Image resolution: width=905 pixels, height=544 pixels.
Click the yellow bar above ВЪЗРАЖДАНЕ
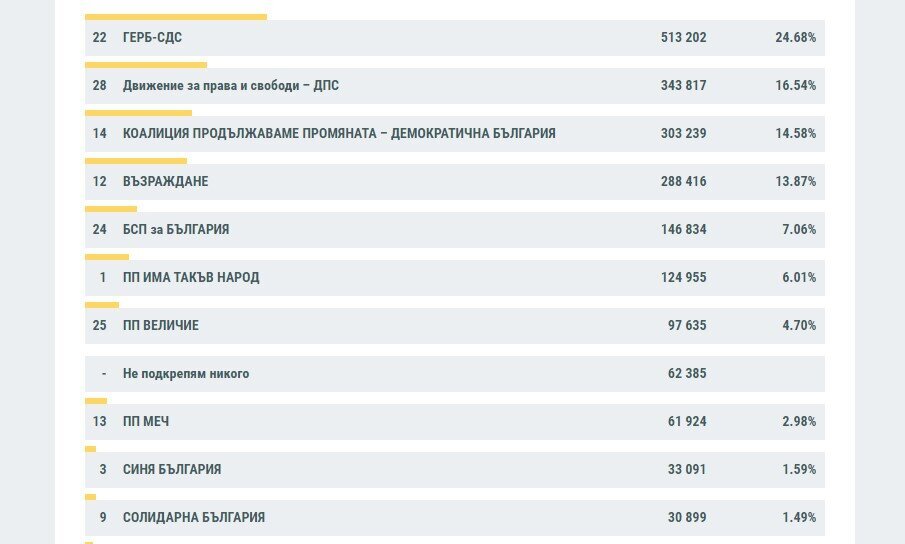point(136,161)
